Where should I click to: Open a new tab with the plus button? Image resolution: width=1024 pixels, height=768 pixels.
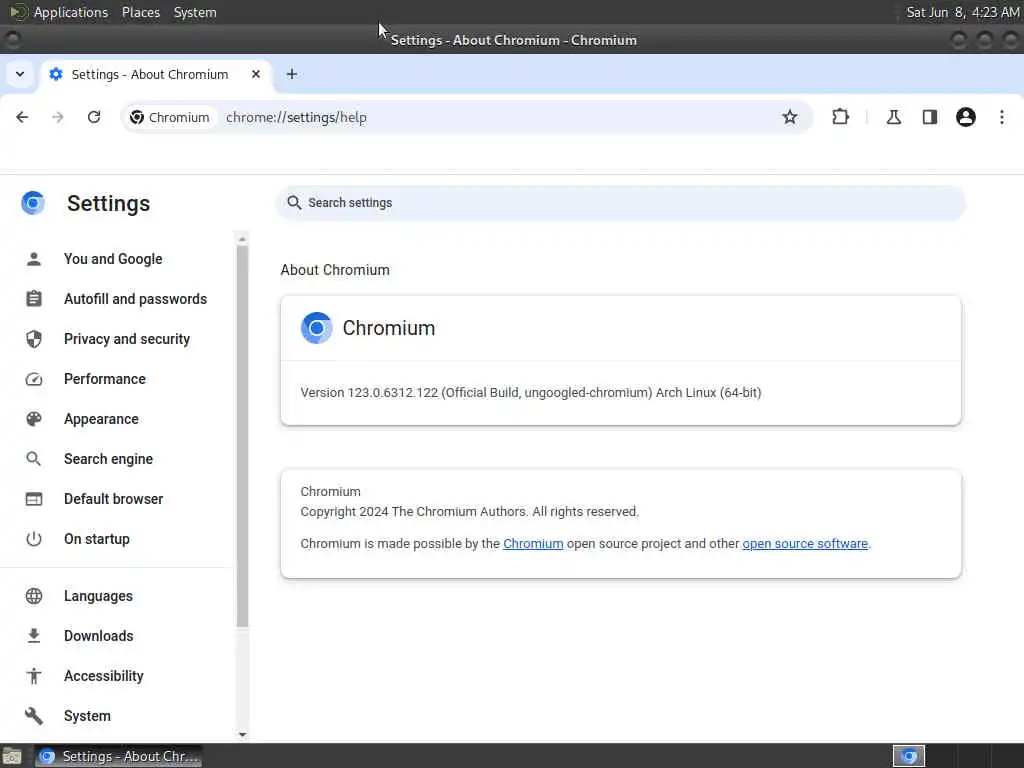[x=292, y=74]
